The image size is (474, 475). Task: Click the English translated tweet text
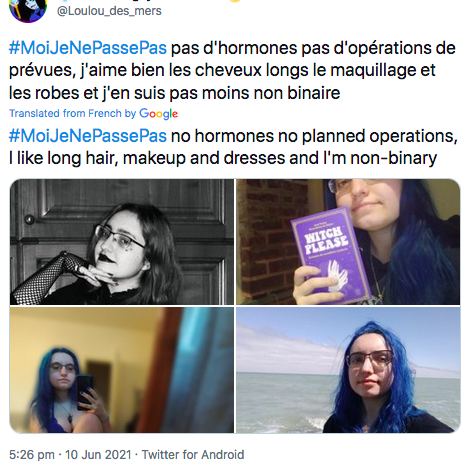click(233, 147)
